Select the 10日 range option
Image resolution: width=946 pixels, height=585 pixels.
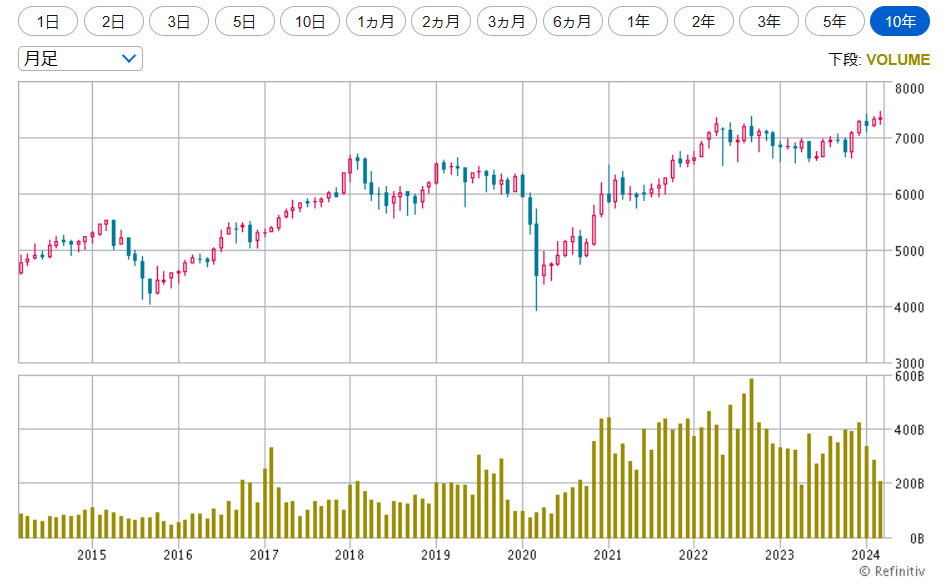(x=310, y=21)
